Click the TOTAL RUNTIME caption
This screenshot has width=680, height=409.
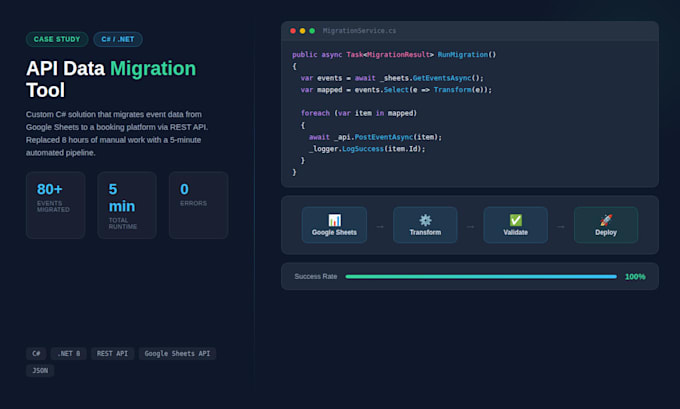tap(123, 223)
